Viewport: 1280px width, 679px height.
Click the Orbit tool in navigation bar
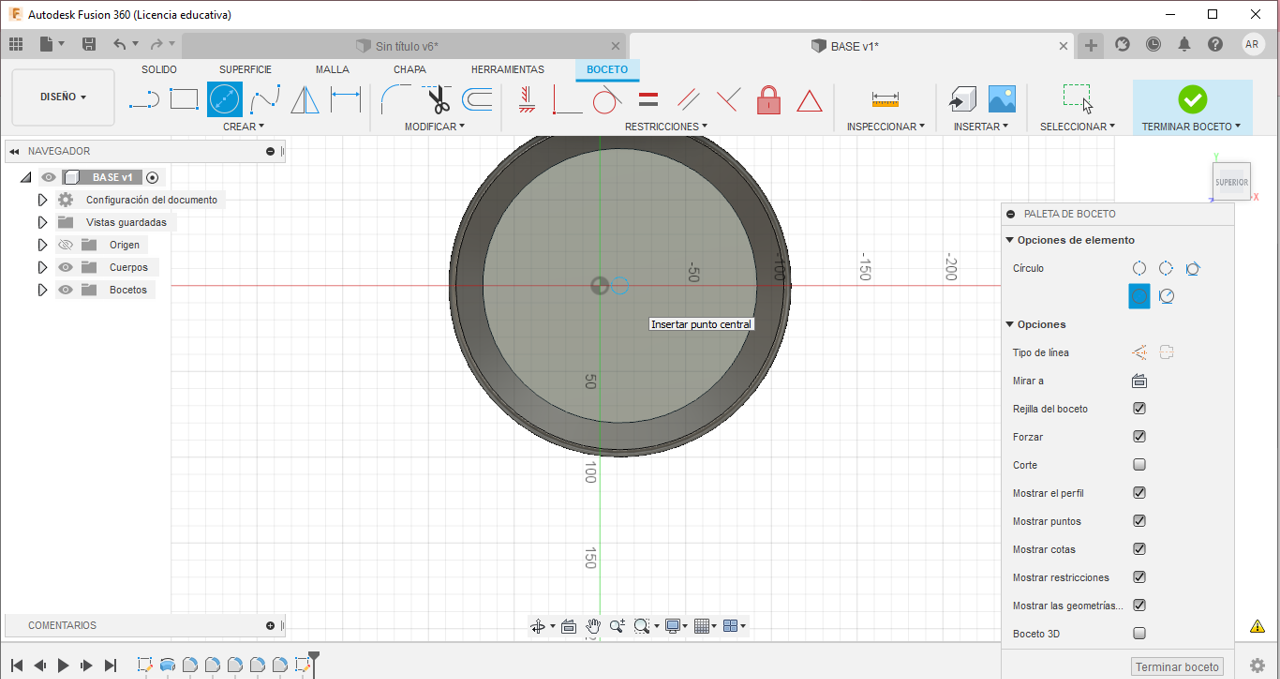pos(538,626)
